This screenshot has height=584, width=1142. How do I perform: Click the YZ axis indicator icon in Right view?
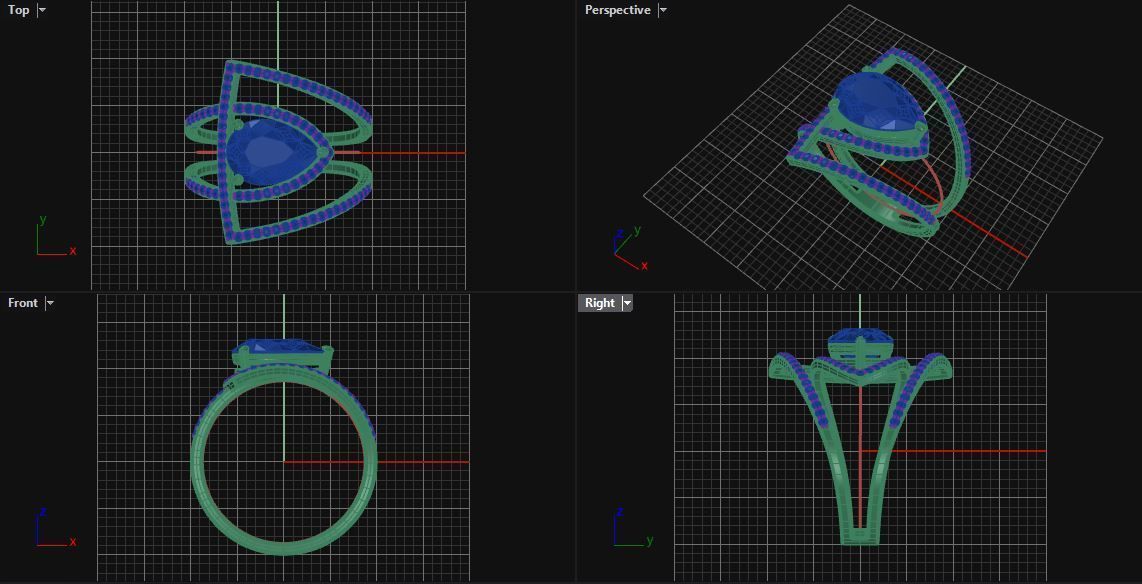pyautogui.click(x=632, y=528)
